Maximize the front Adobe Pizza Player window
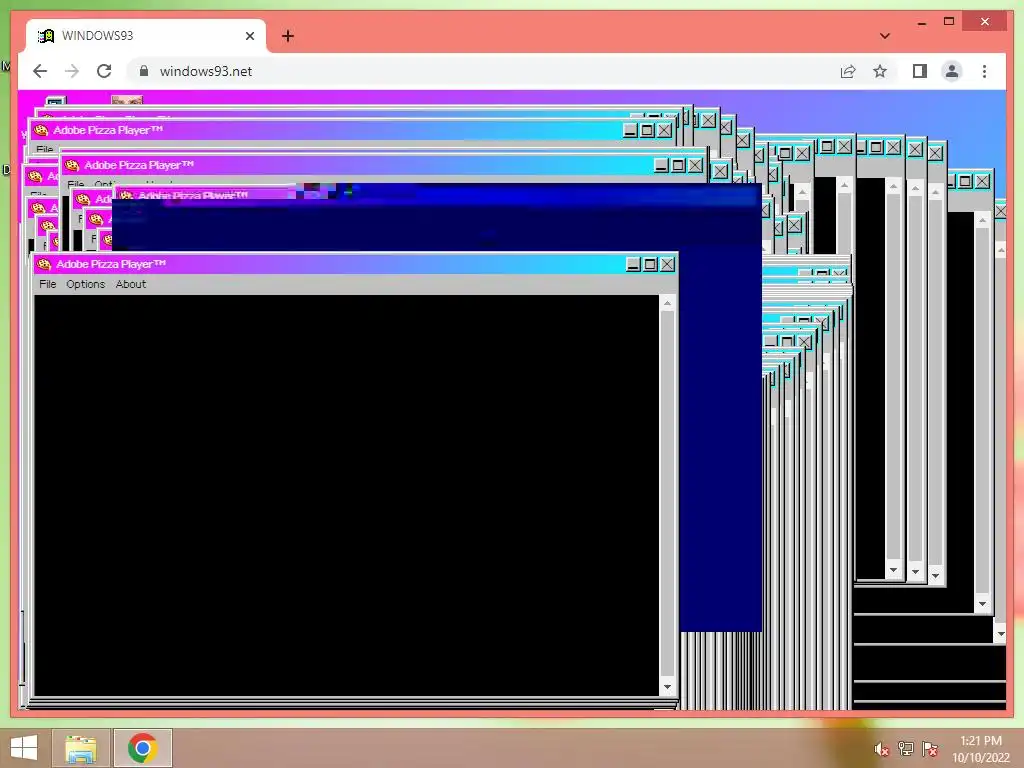This screenshot has width=1024, height=768. [650, 264]
